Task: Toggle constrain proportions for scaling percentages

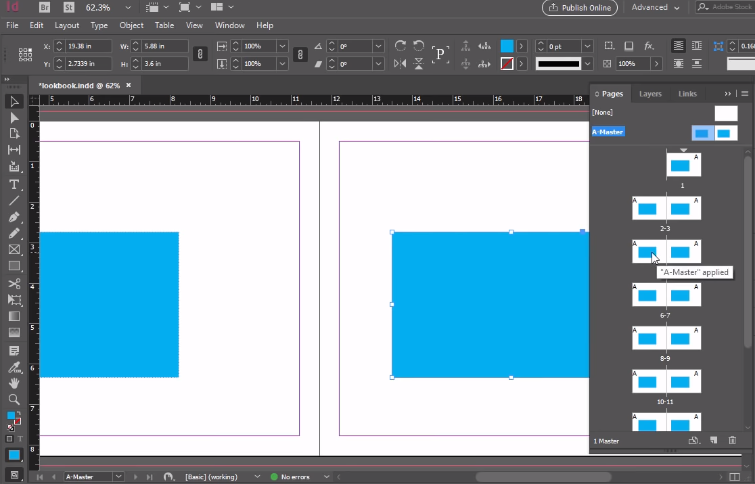Action: [x=301, y=54]
